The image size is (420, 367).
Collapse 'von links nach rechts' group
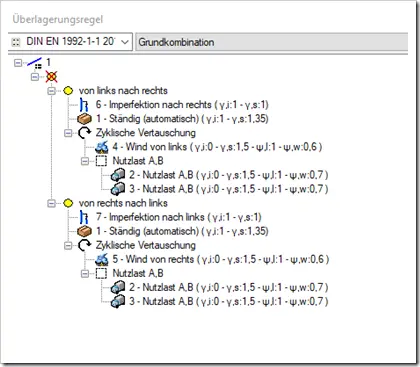(x=51, y=91)
